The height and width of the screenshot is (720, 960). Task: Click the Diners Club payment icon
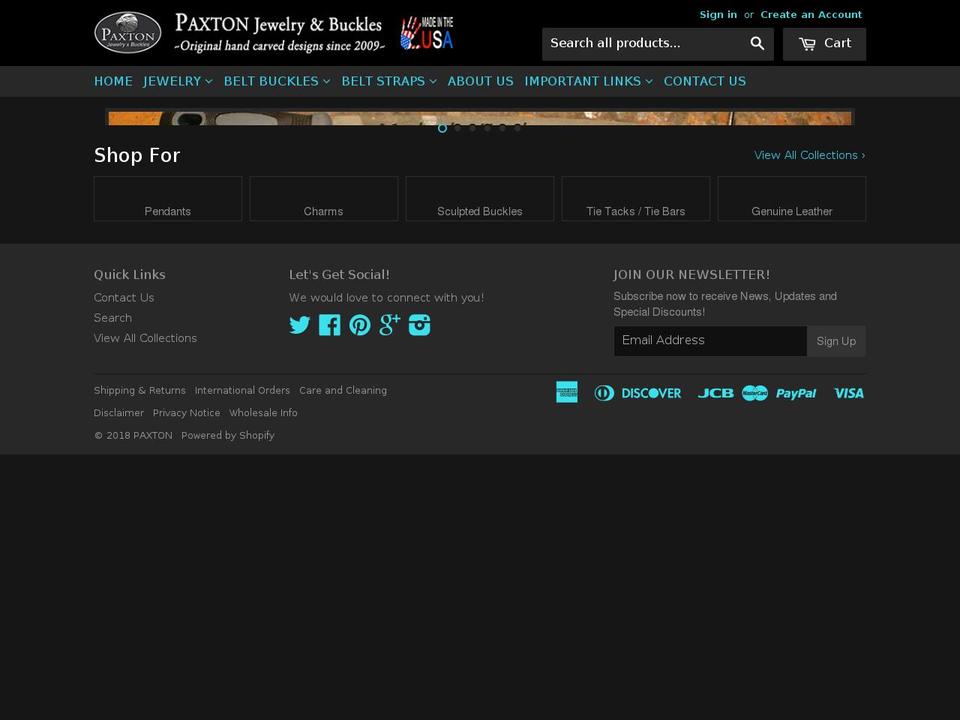point(604,393)
